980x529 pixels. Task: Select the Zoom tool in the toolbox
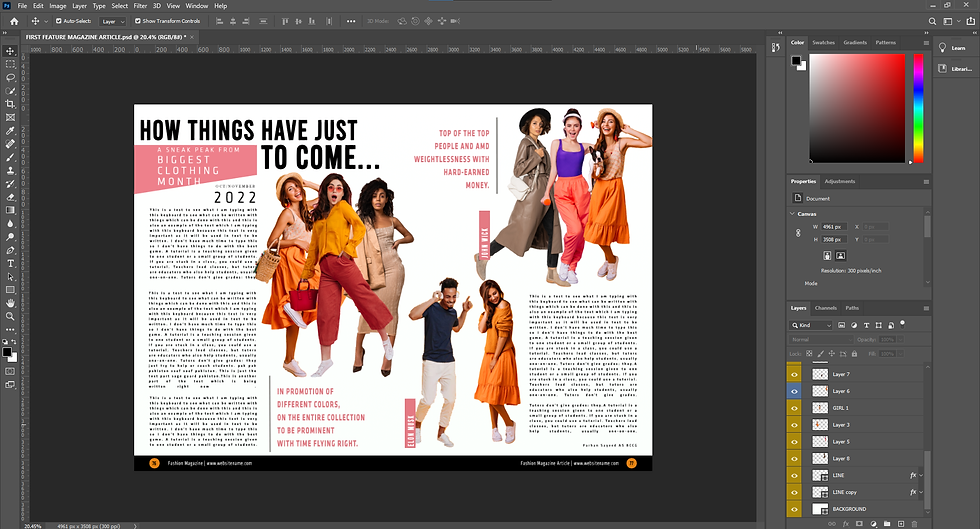(10, 316)
